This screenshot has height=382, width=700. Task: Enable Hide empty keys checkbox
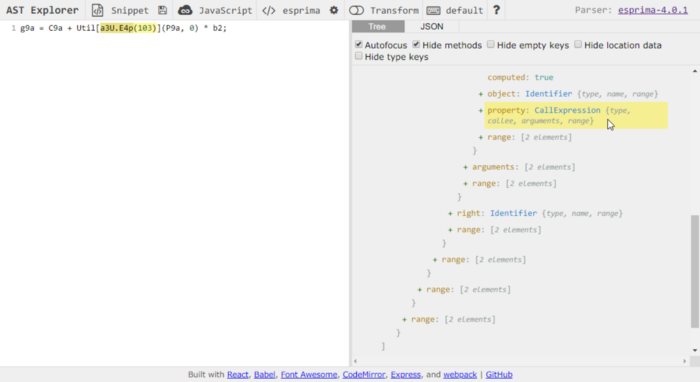click(491, 44)
